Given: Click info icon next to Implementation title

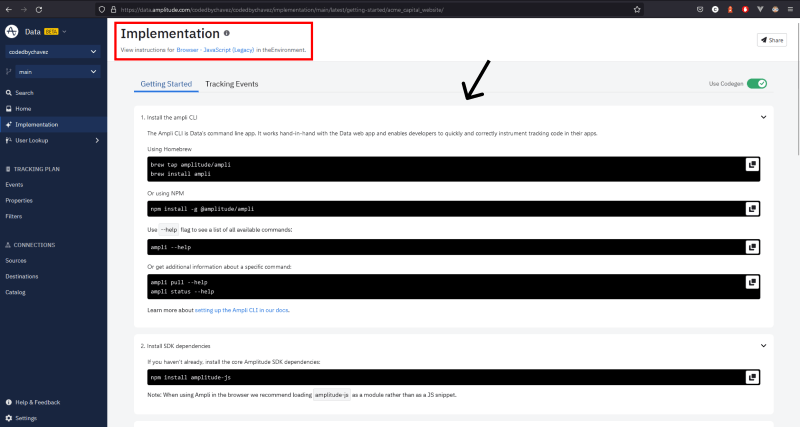Looking at the screenshot, I should [227, 33].
